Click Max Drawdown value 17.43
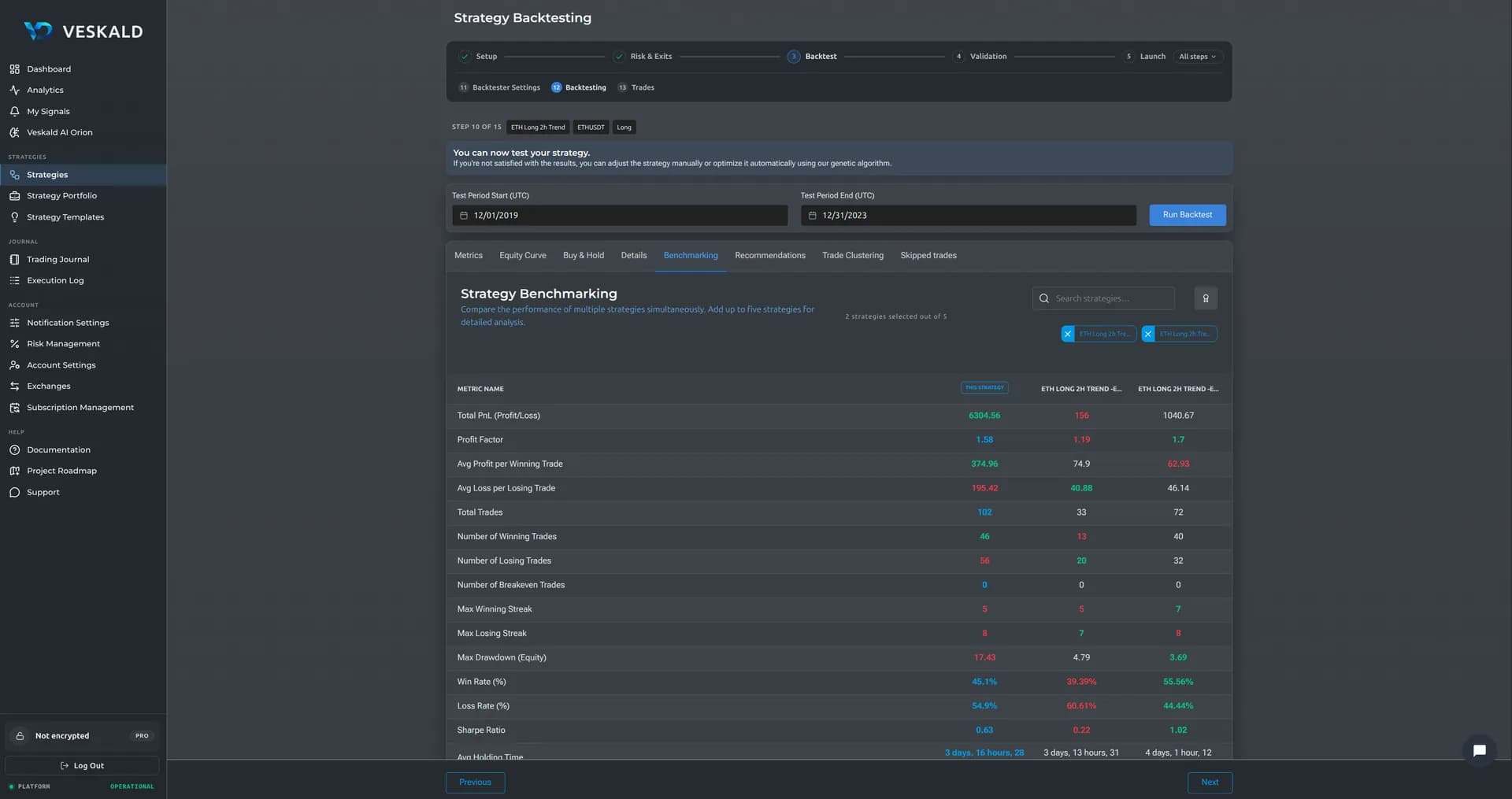The height and width of the screenshot is (799, 1512). tap(984, 658)
